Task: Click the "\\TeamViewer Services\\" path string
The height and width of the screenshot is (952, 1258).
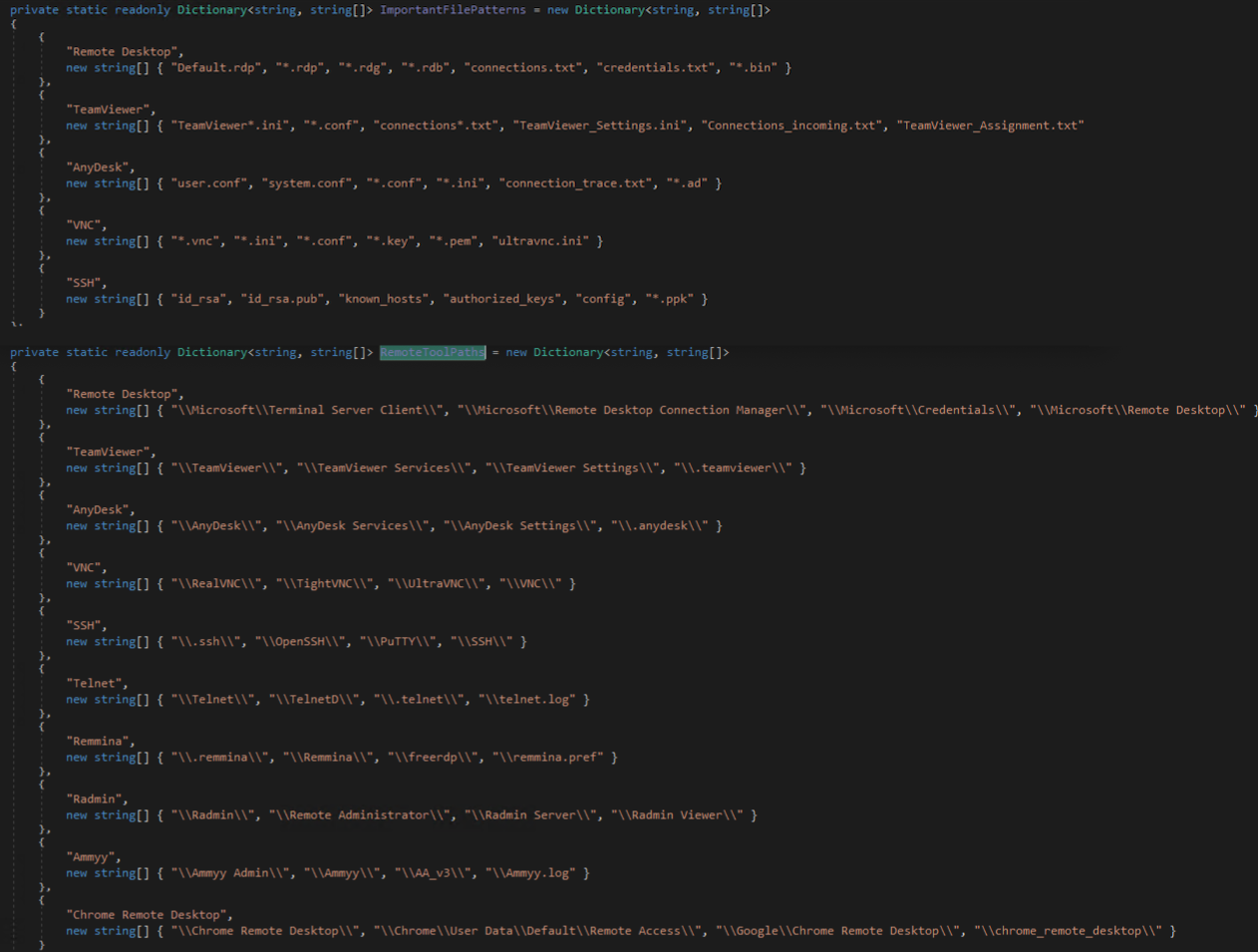Action: (x=384, y=469)
